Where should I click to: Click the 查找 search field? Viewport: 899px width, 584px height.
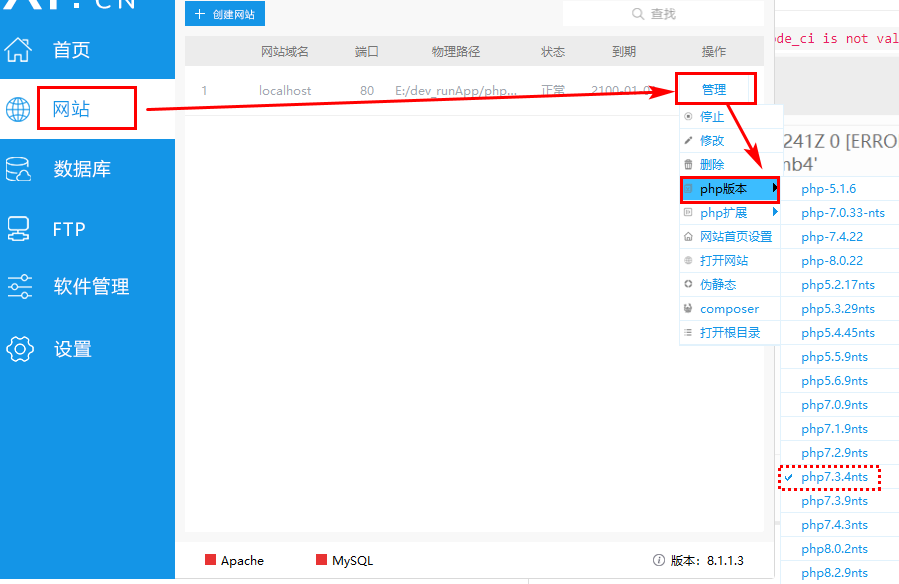pyautogui.click(x=663, y=13)
